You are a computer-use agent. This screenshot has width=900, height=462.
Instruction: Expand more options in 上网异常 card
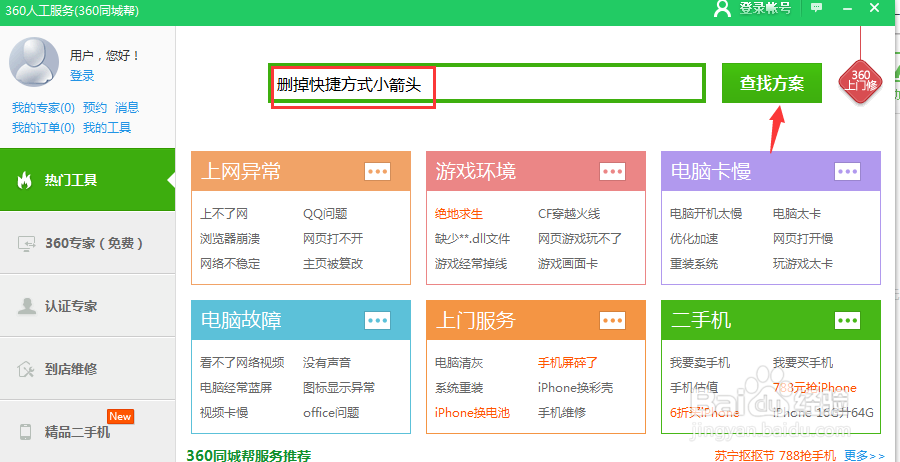tap(378, 171)
